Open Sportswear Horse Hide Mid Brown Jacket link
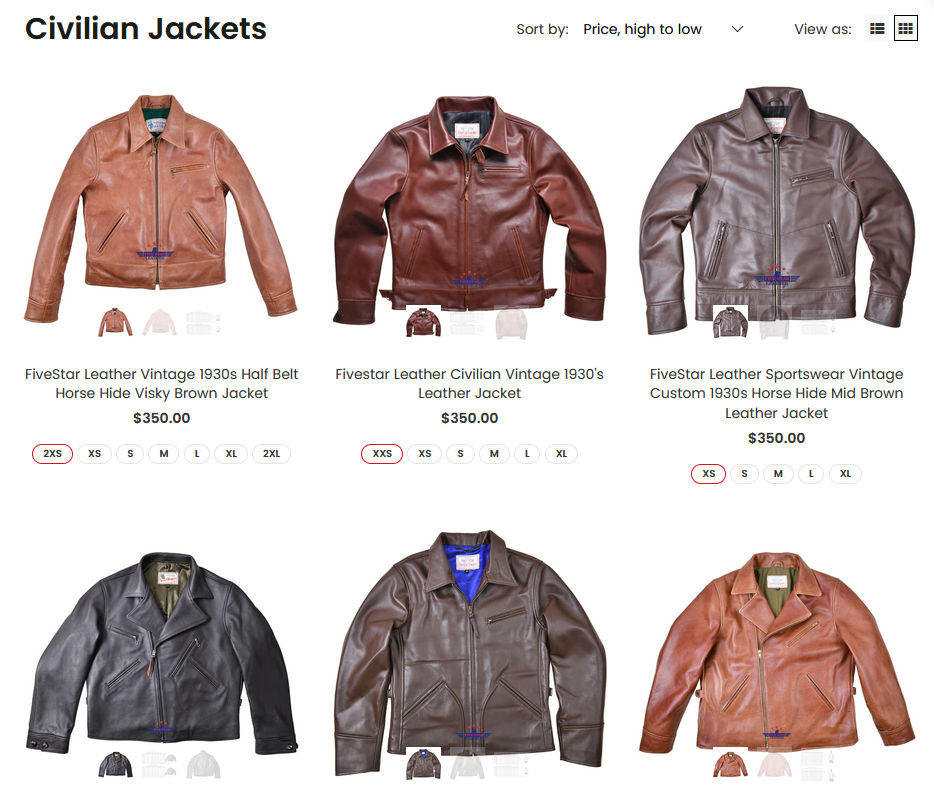The height and width of the screenshot is (807, 934). [x=776, y=394]
